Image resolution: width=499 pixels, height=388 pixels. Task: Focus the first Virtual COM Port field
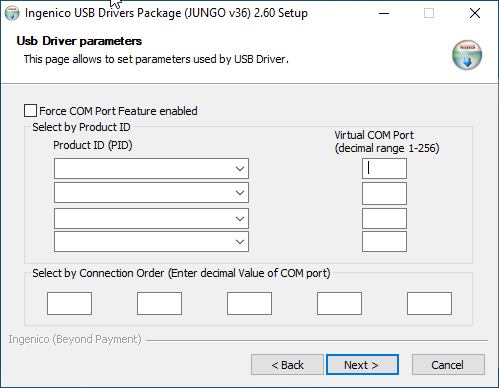[384, 169]
